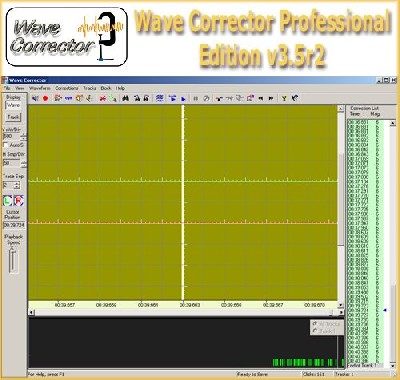Click the down arrow of the Correction List scrollbar
The width and height of the screenshot is (400, 380).
tap(393, 366)
